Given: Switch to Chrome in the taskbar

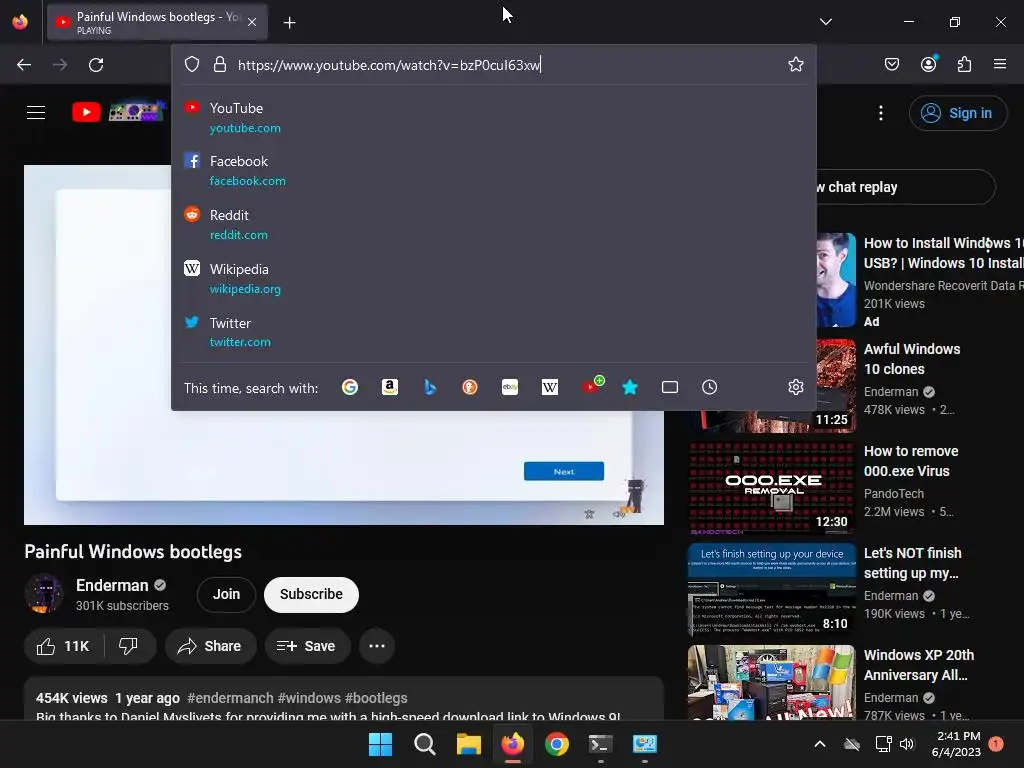Looking at the screenshot, I should click(x=556, y=744).
